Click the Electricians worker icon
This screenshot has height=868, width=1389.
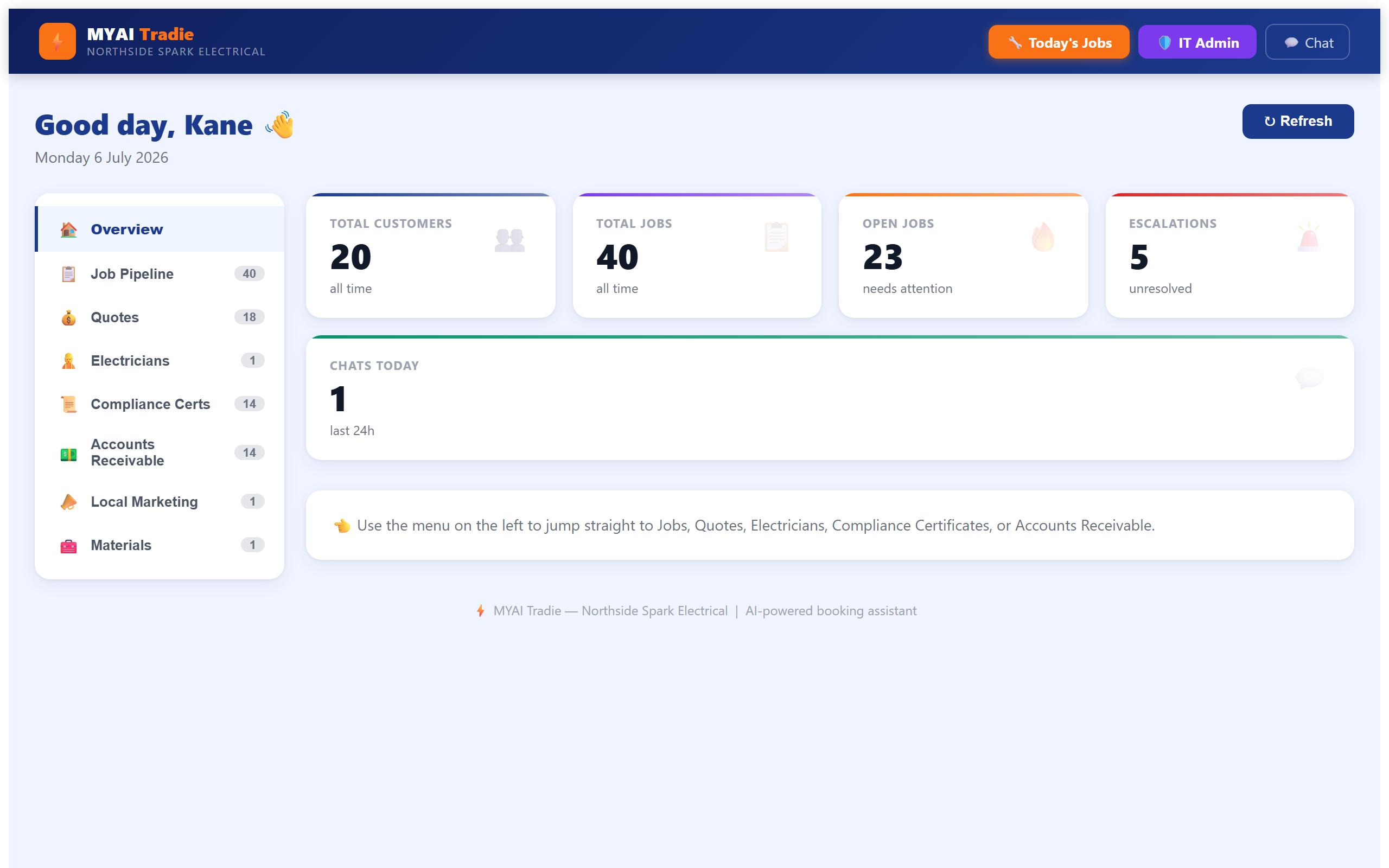[68, 361]
